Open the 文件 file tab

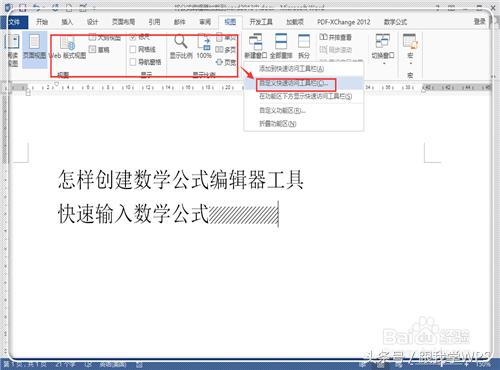point(14,22)
